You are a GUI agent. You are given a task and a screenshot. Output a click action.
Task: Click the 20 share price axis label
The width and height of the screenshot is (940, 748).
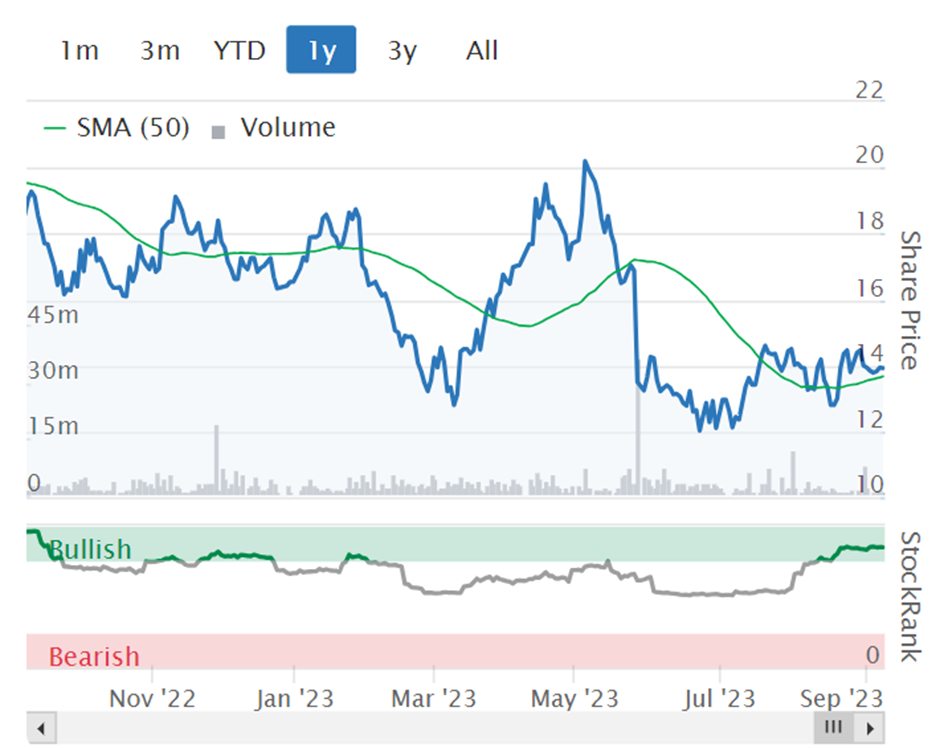869,155
